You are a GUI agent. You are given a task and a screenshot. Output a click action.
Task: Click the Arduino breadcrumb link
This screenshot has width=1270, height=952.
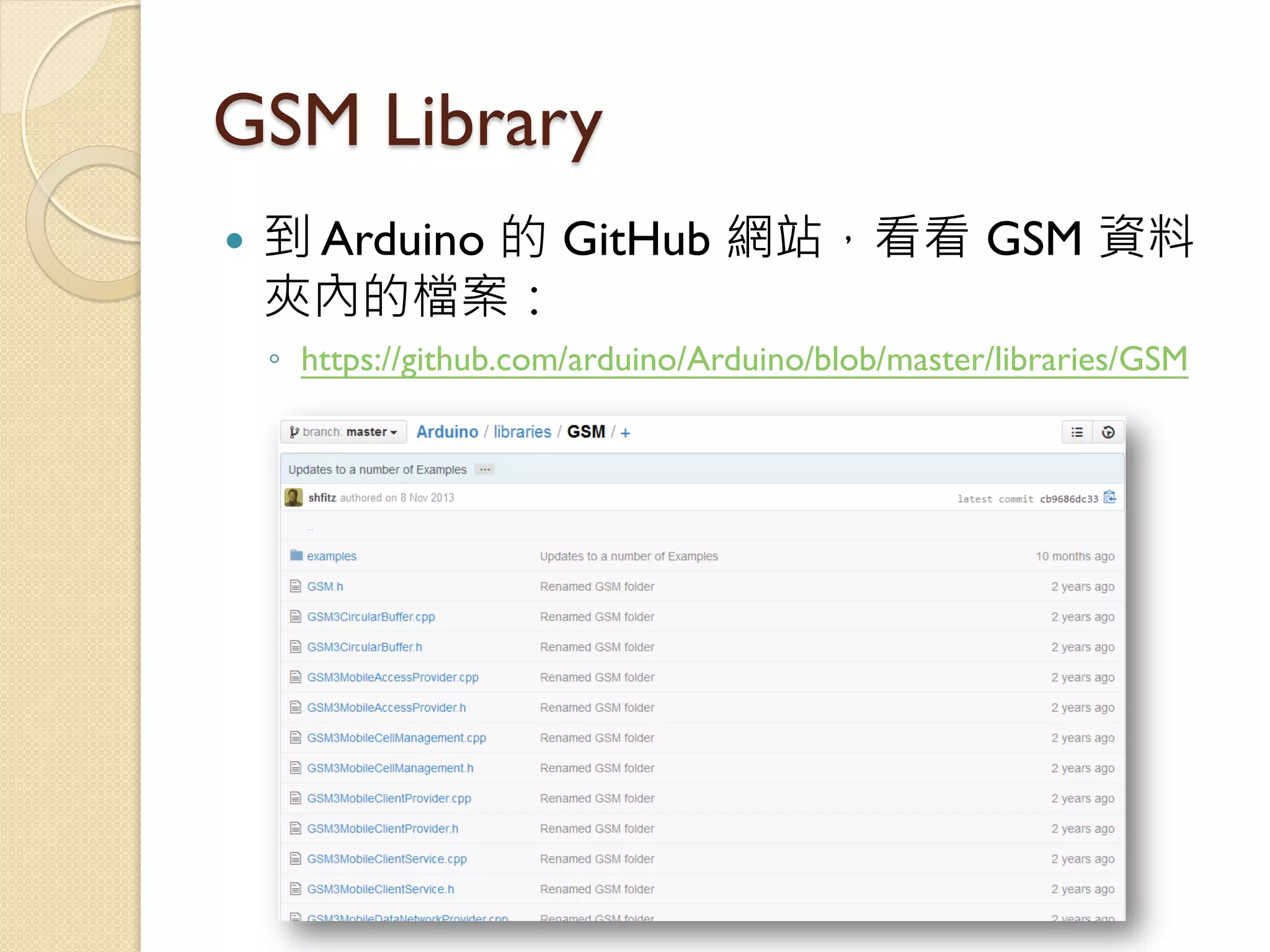[447, 432]
